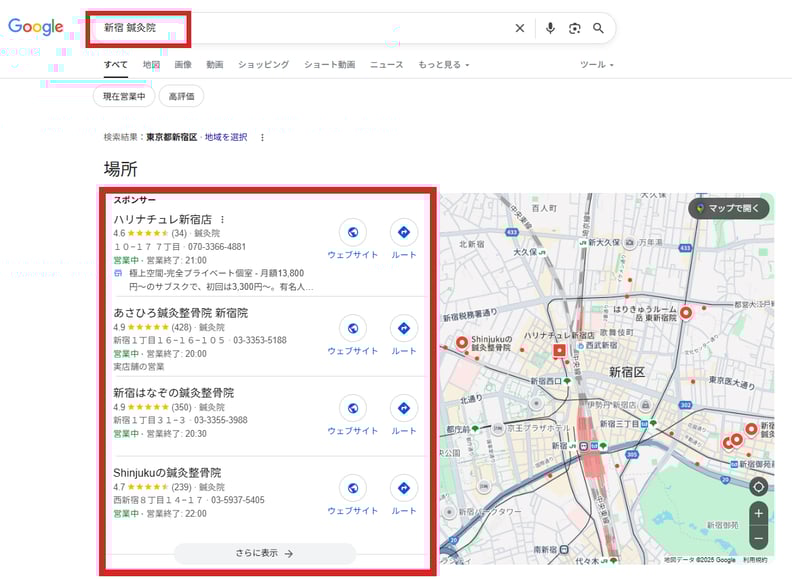Open website icon for あさひろ鍼灸整骨院
This screenshot has width=792, height=579.
[353, 328]
